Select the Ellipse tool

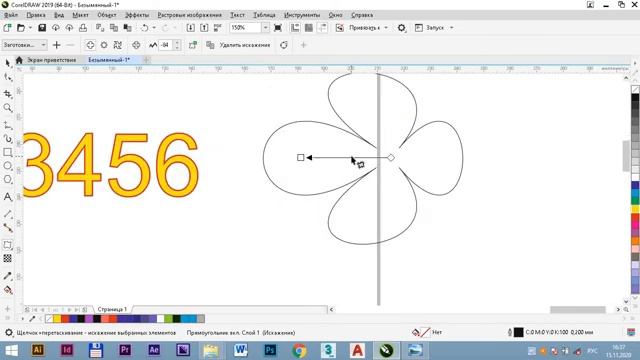[7, 166]
